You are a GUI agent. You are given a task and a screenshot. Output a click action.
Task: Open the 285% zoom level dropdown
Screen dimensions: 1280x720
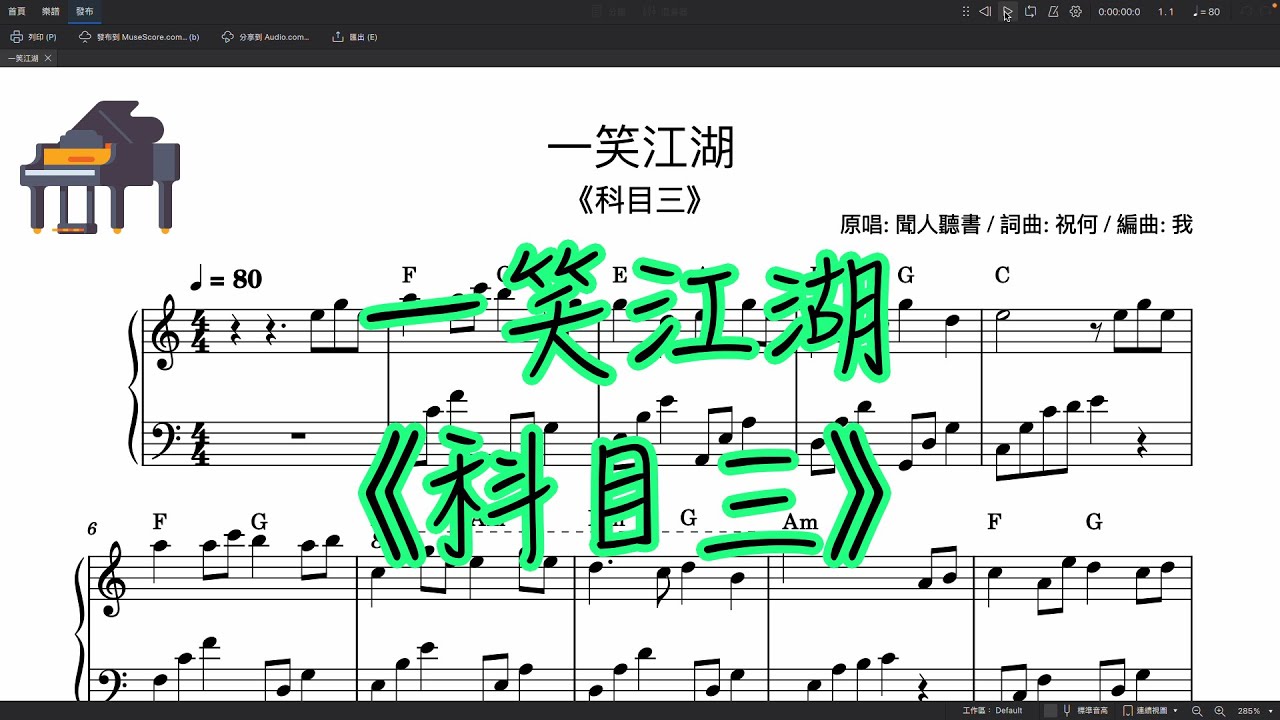click(x=1254, y=711)
